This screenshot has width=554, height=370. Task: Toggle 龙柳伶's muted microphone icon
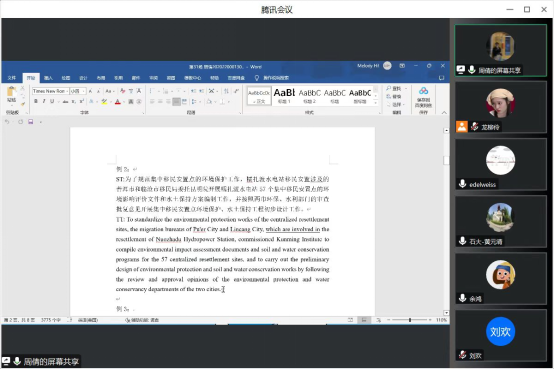coord(475,127)
